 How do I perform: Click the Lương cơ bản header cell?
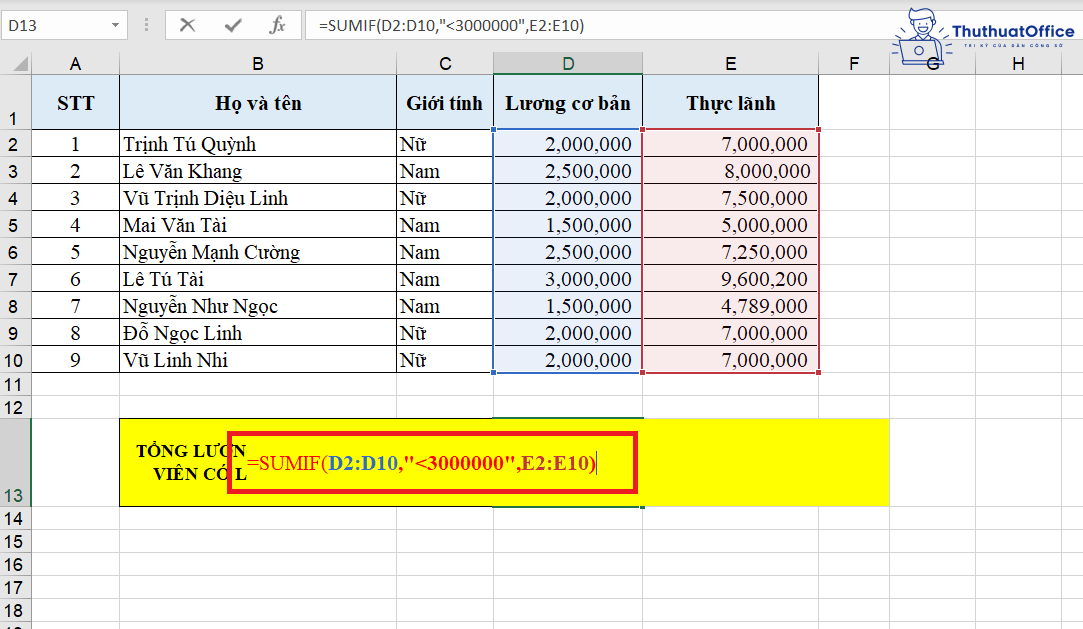(x=567, y=102)
